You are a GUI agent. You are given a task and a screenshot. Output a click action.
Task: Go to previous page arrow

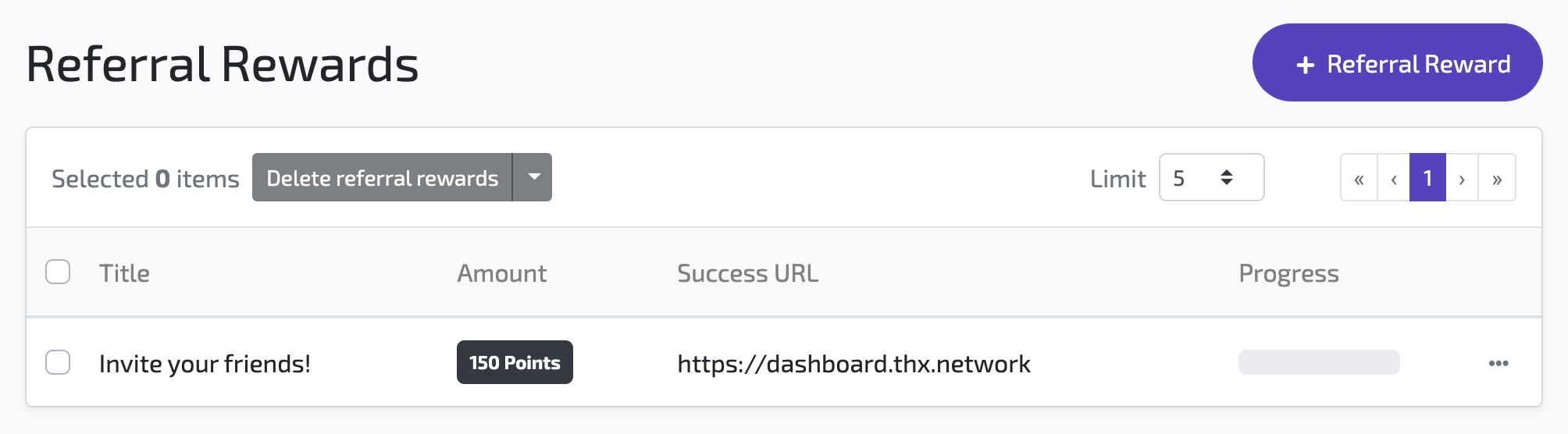1394,177
